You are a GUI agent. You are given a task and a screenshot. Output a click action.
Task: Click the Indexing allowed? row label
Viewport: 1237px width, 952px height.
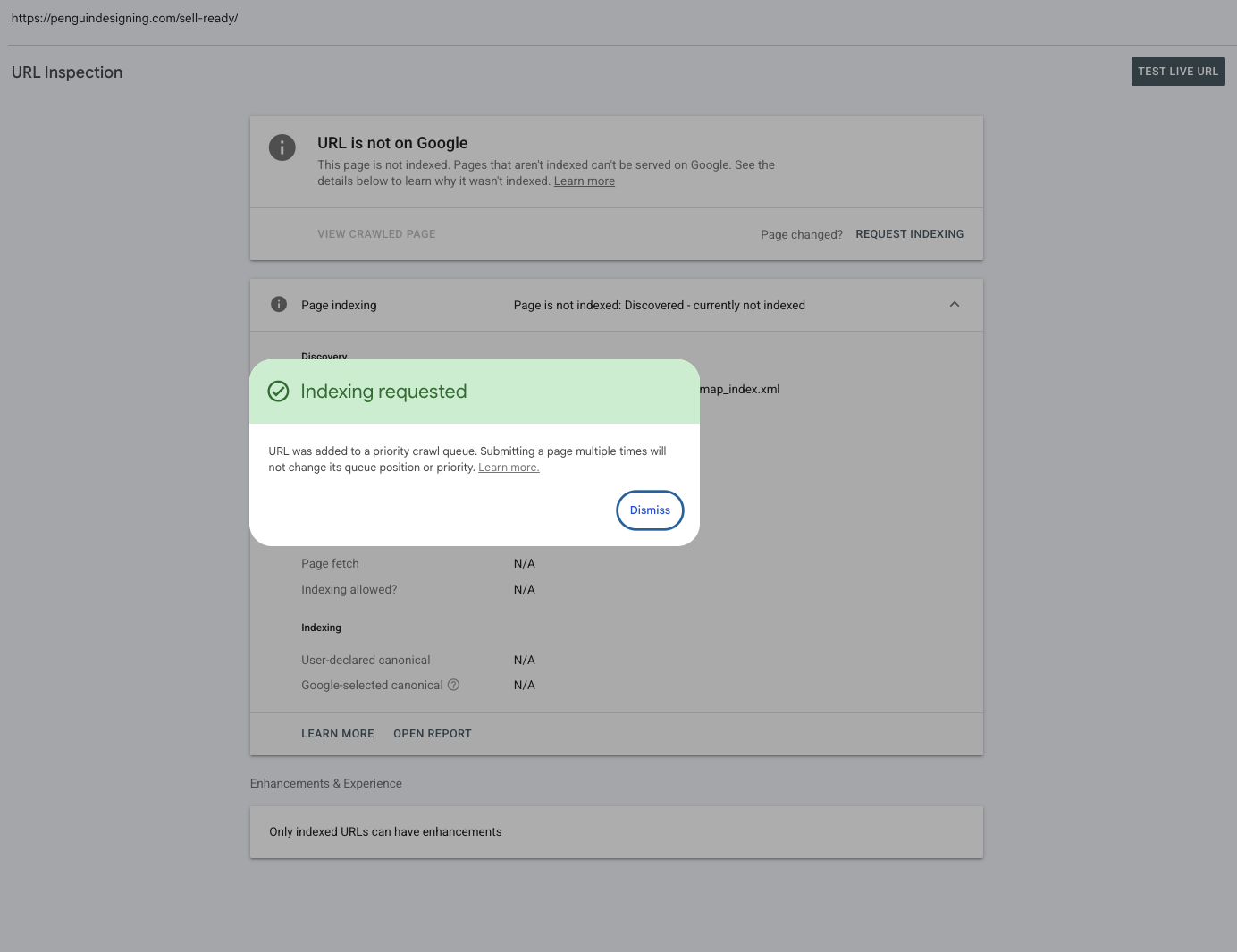349,590
